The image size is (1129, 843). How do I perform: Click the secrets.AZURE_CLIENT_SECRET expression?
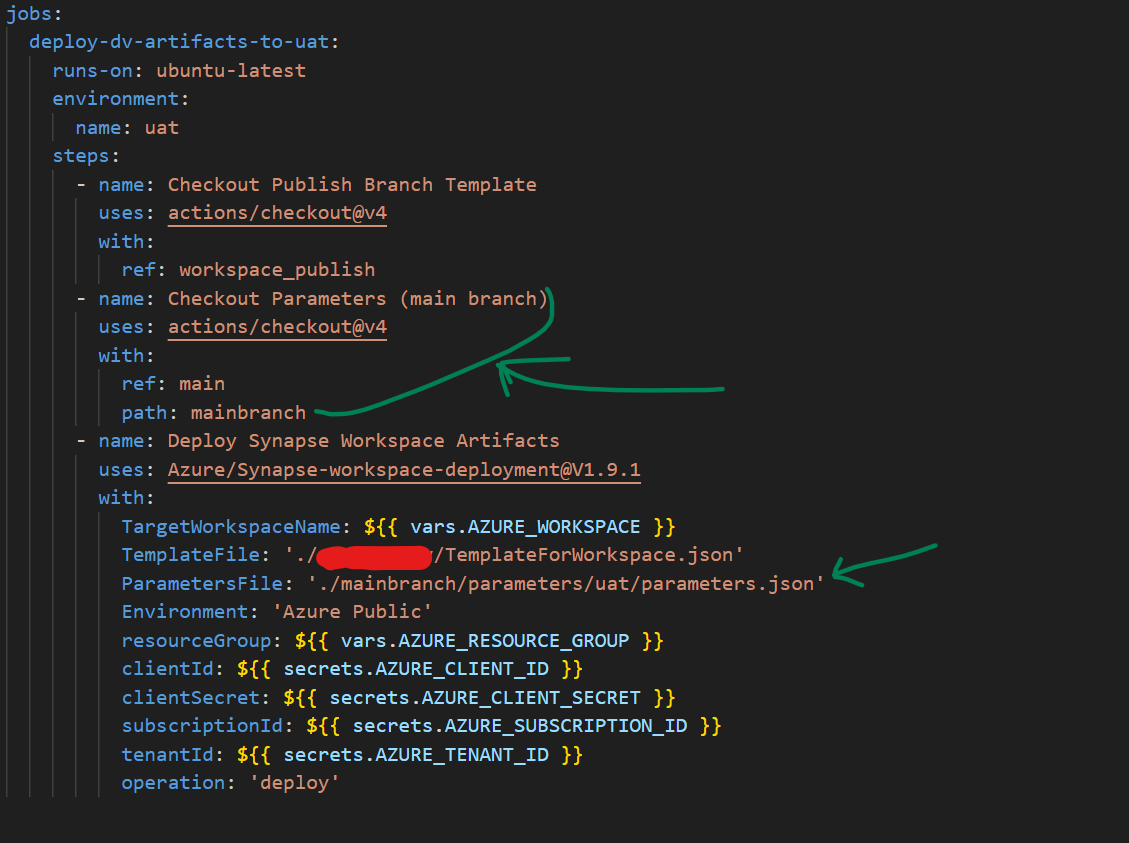coord(479,698)
